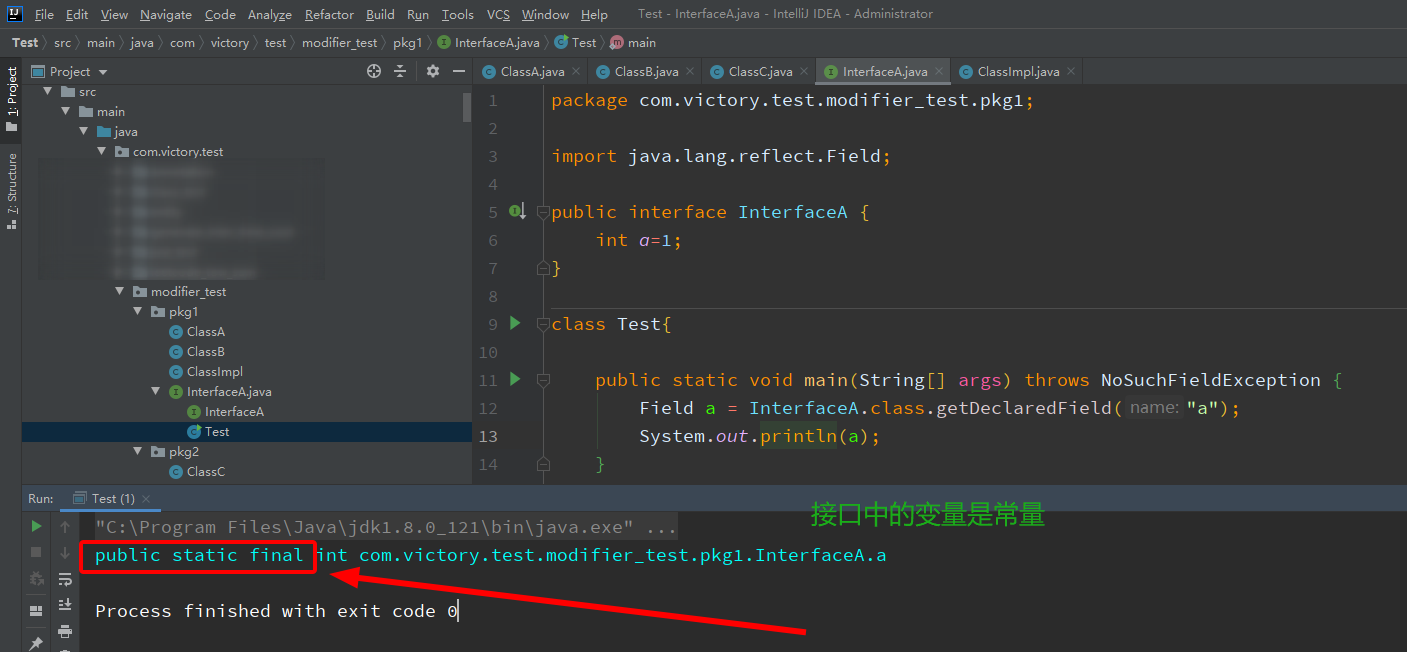Print the Run console output
1407x652 pixels.
(x=65, y=631)
